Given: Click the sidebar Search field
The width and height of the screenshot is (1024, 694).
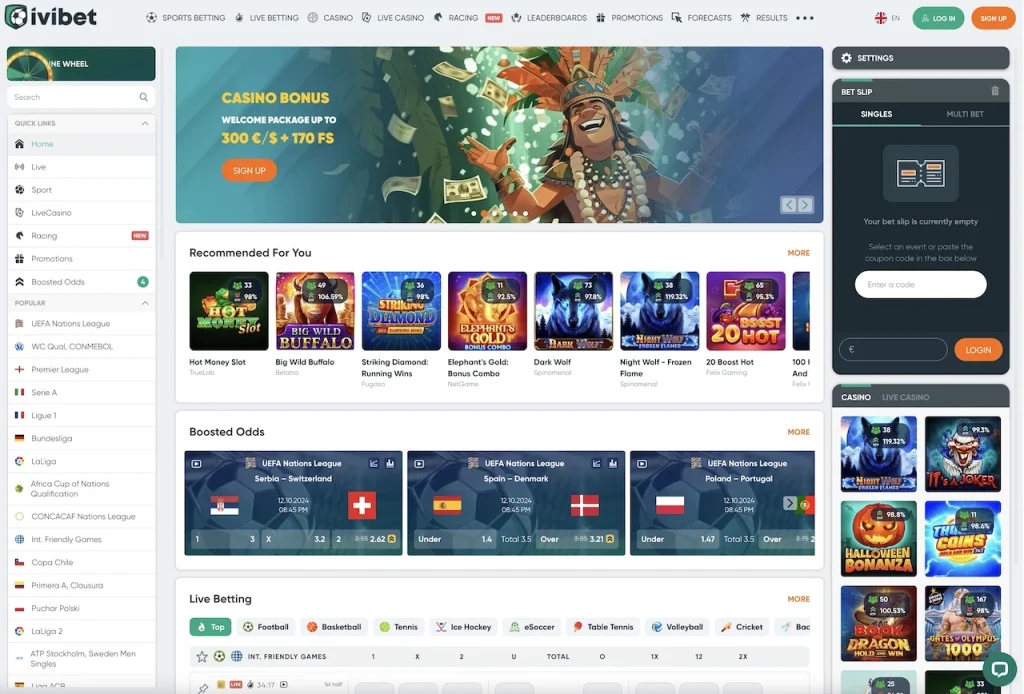Looking at the screenshot, I should pos(81,97).
